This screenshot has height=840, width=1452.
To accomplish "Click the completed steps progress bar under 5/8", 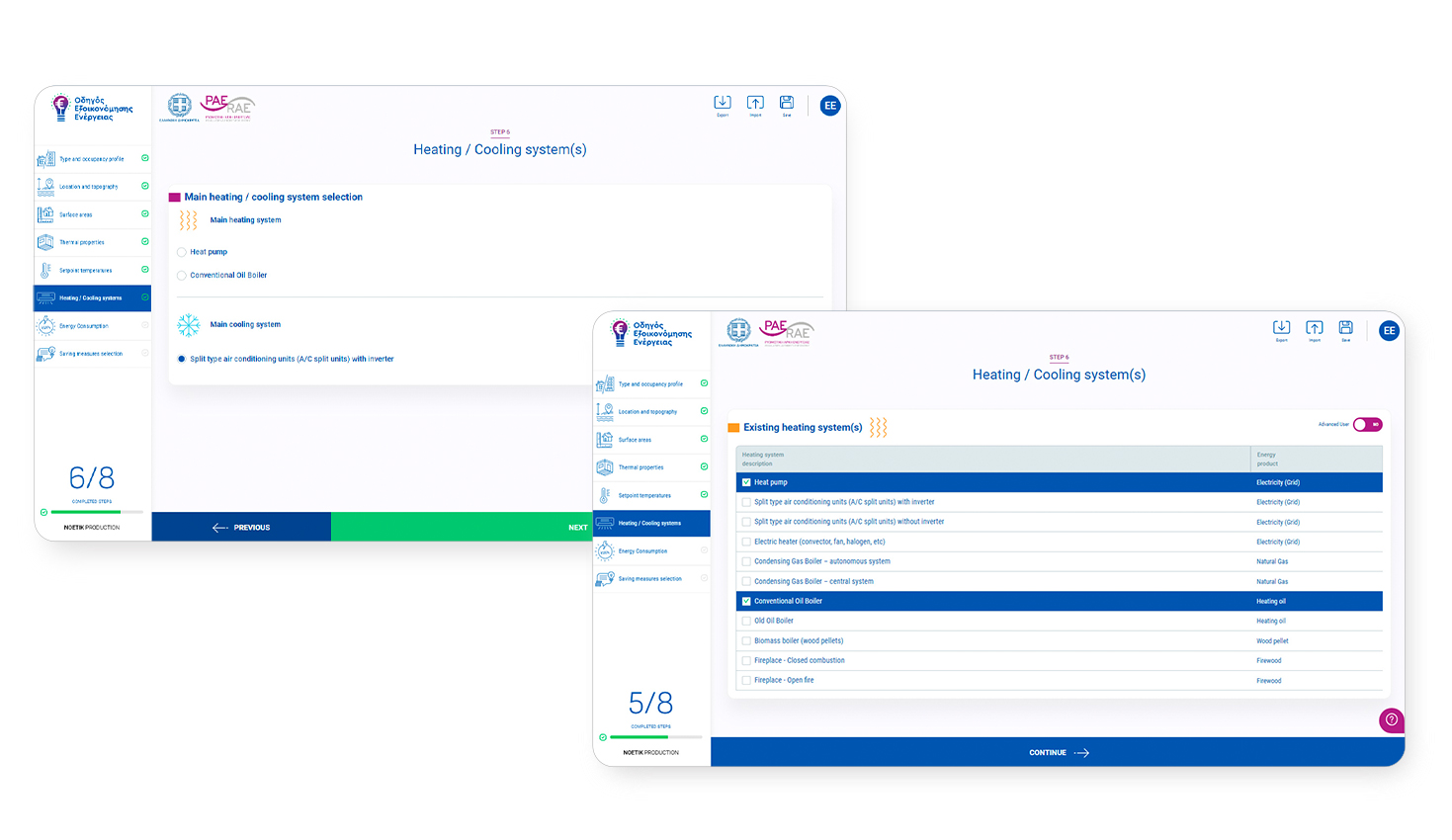I will [655, 737].
